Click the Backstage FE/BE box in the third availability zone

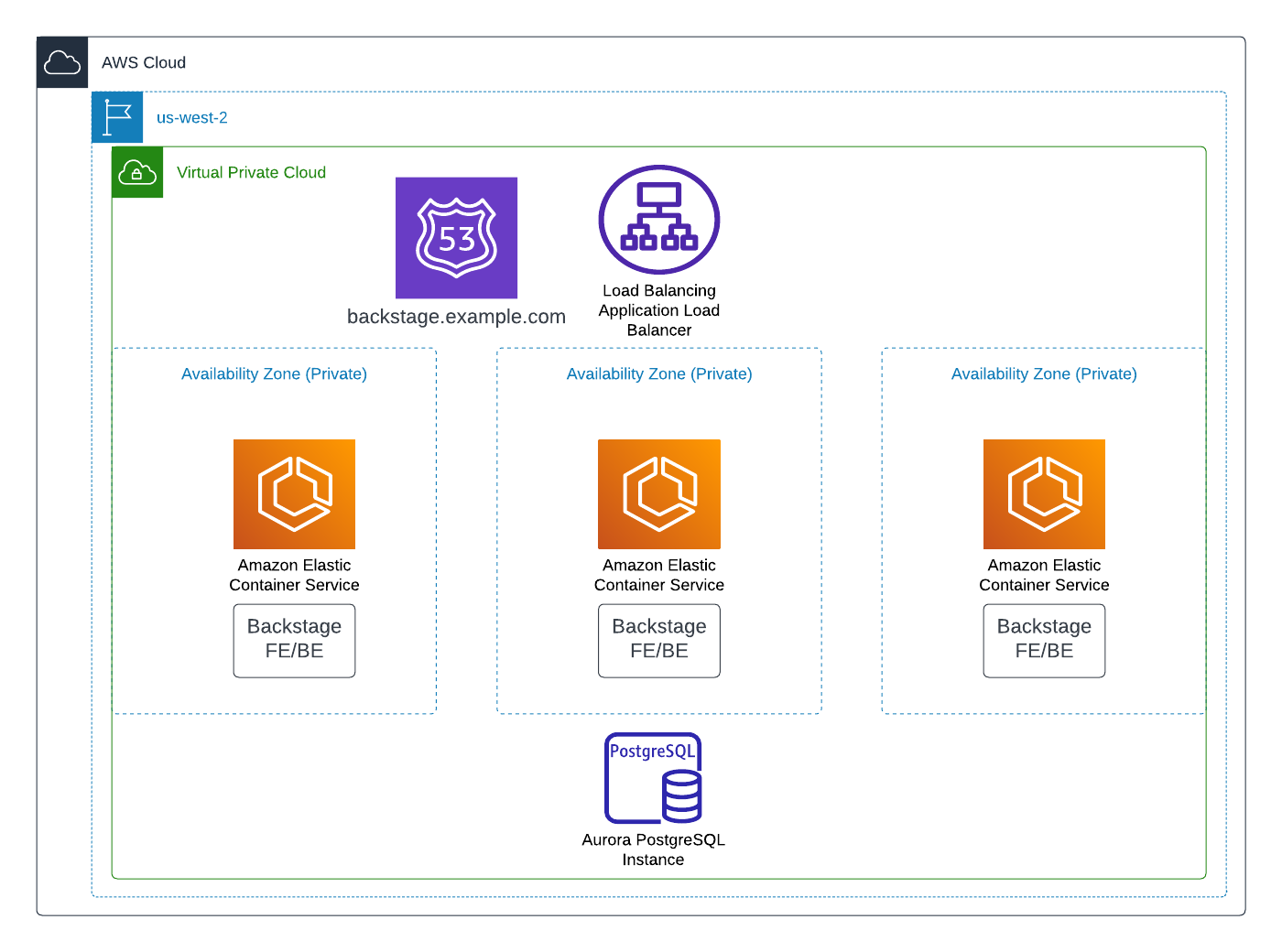pyautogui.click(x=1044, y=641)
